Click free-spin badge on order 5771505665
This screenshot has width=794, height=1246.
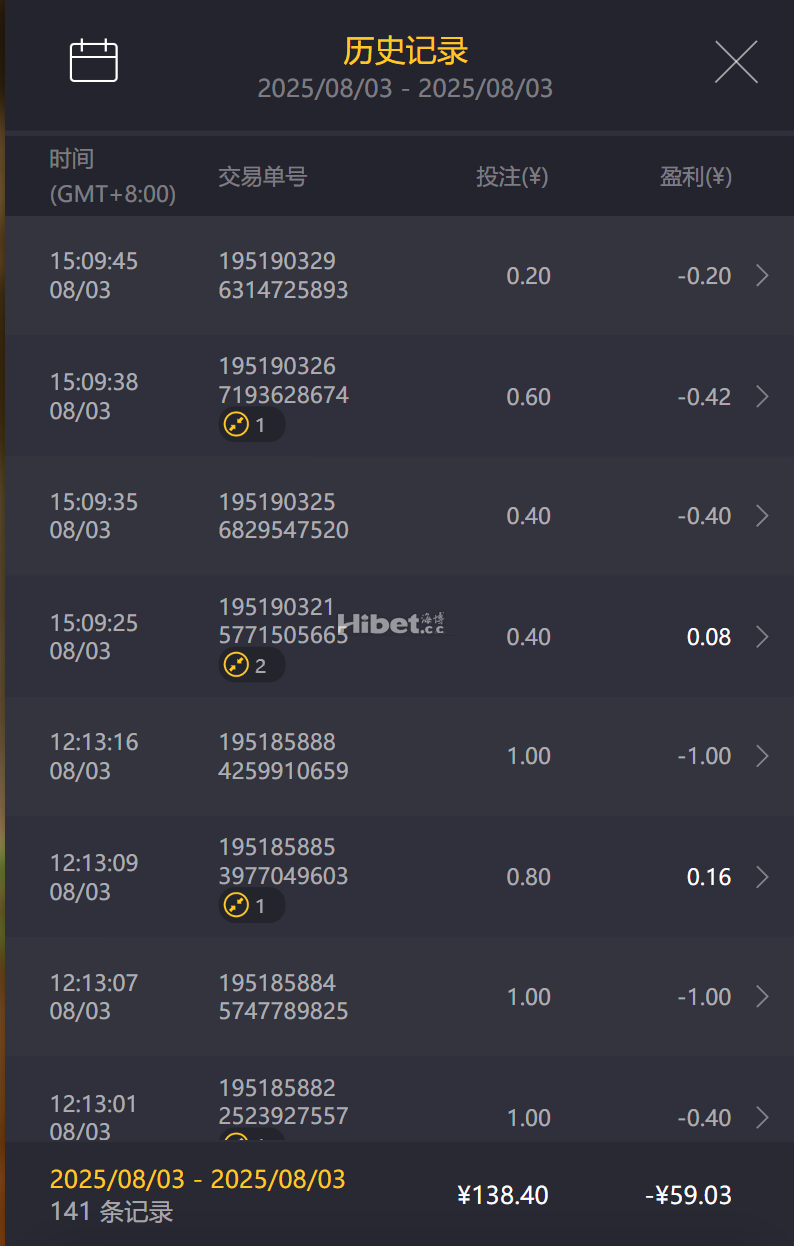point(251,666)
